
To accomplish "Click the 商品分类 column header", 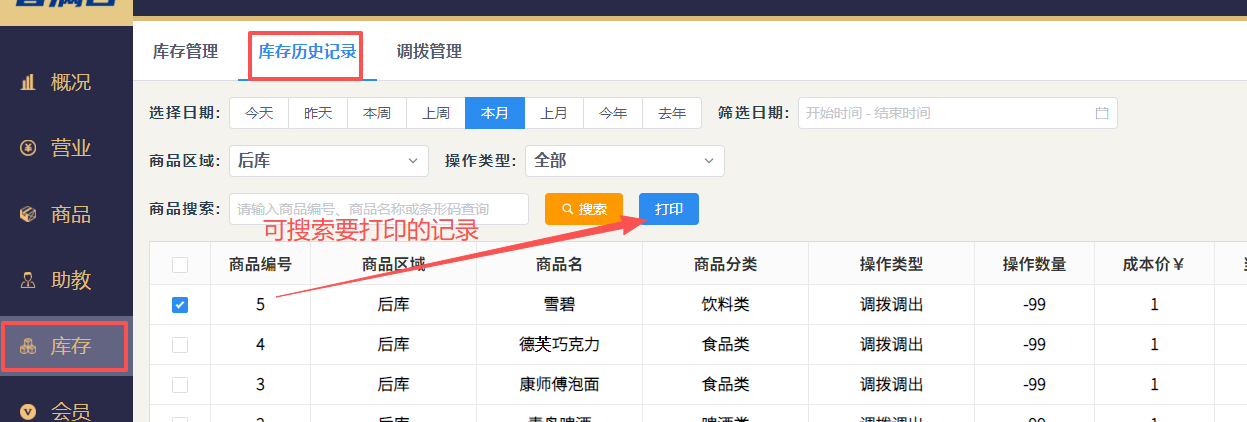I will tap(725, 265).
